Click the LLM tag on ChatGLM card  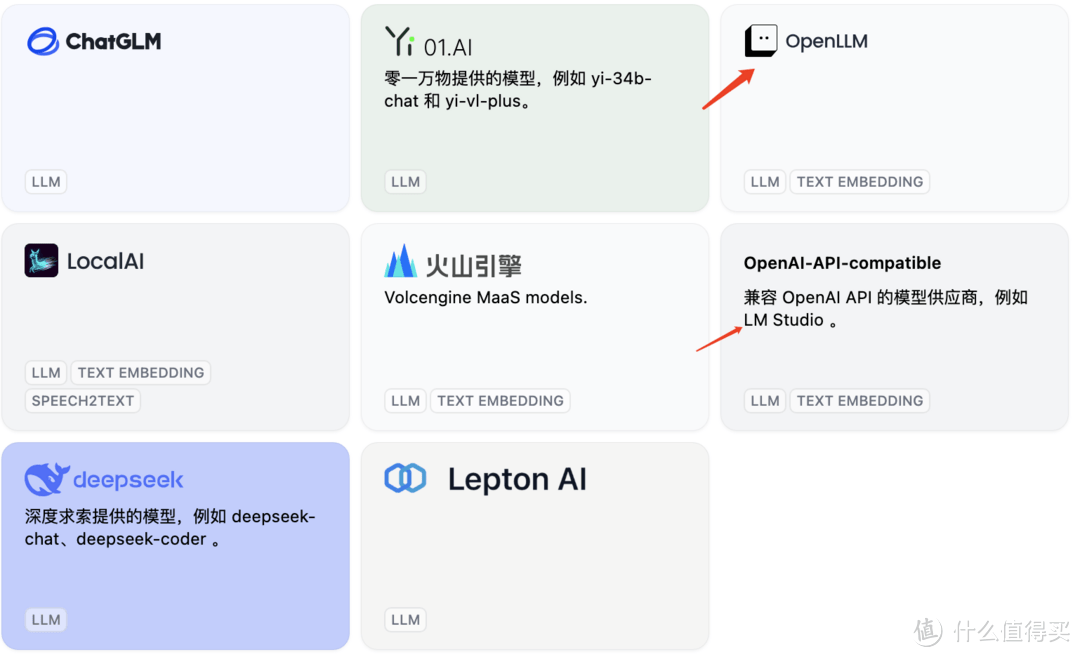(45, 181)
